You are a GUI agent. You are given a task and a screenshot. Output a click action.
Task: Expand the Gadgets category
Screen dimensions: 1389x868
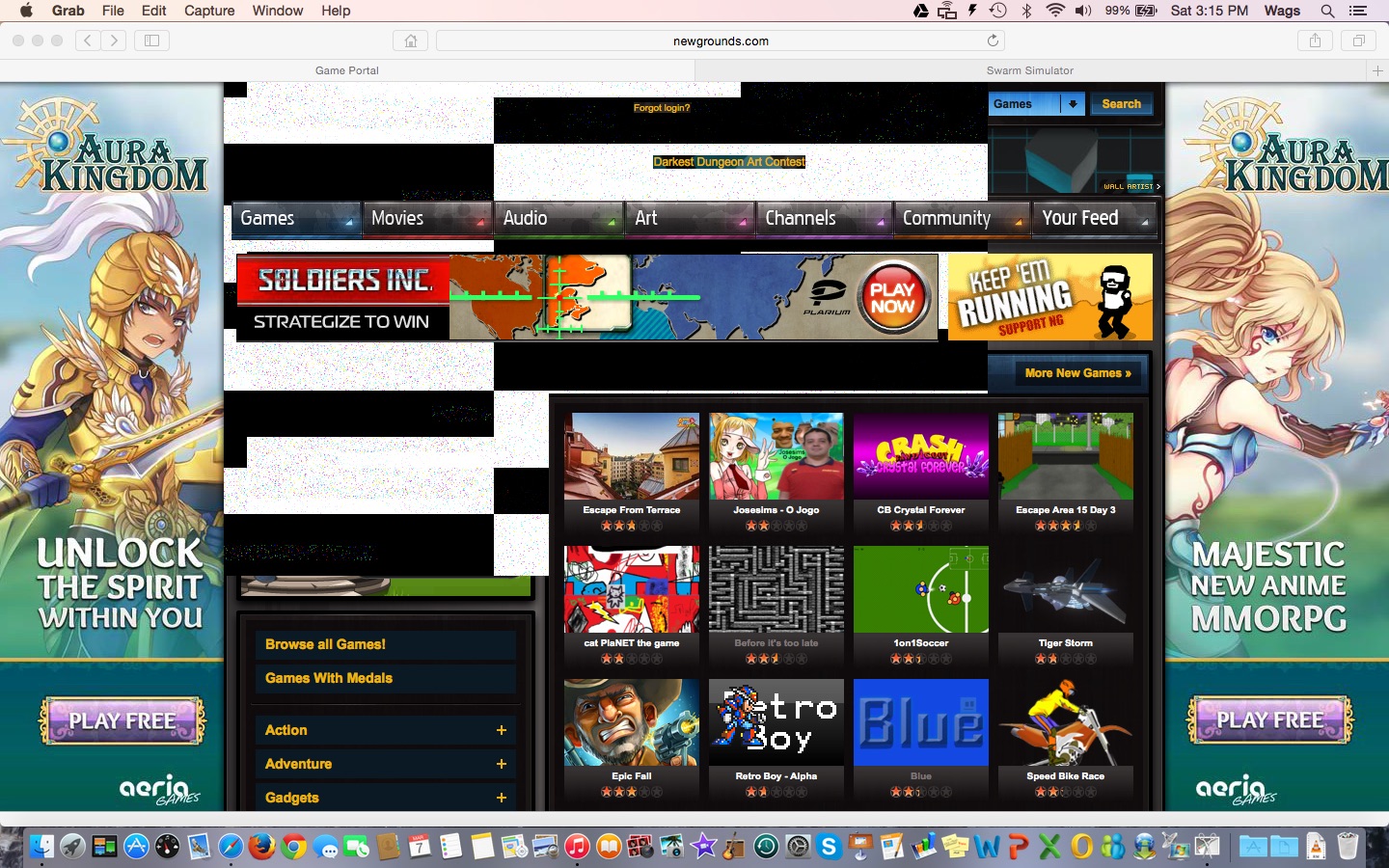click(x=501, y=798)
